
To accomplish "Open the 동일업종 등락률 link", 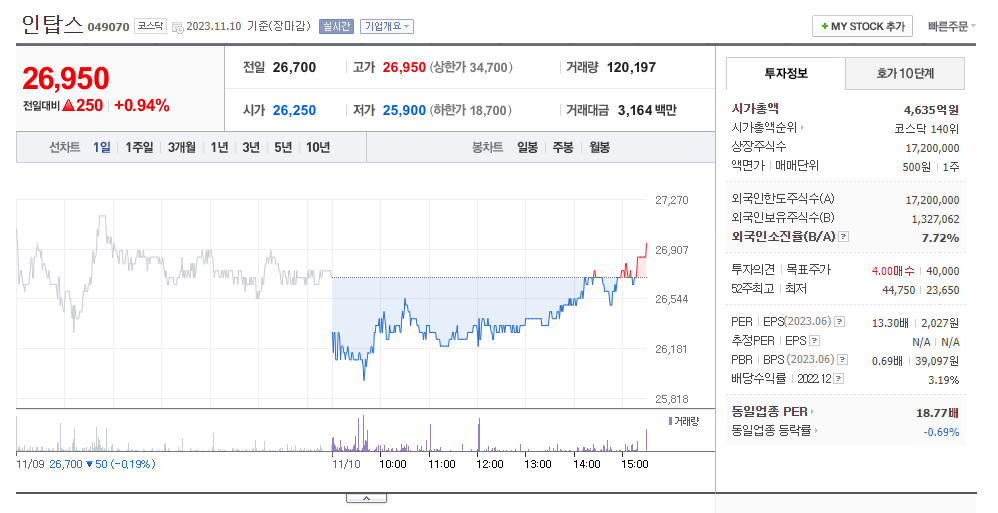I will [775, 431].
